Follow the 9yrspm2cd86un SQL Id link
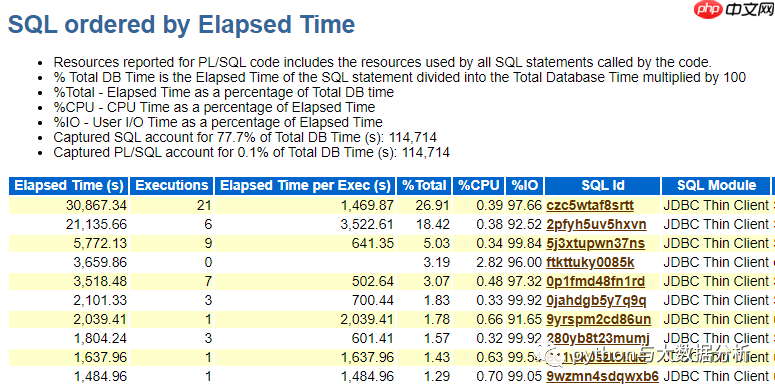 pos(599,319)
